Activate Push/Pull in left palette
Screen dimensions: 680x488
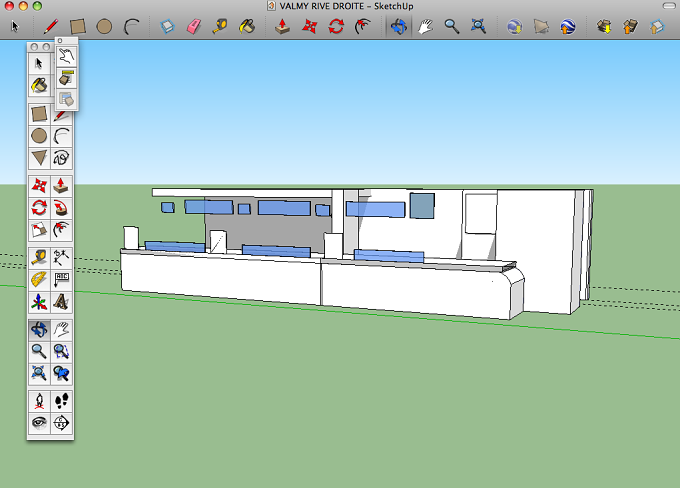click(61, 186)
